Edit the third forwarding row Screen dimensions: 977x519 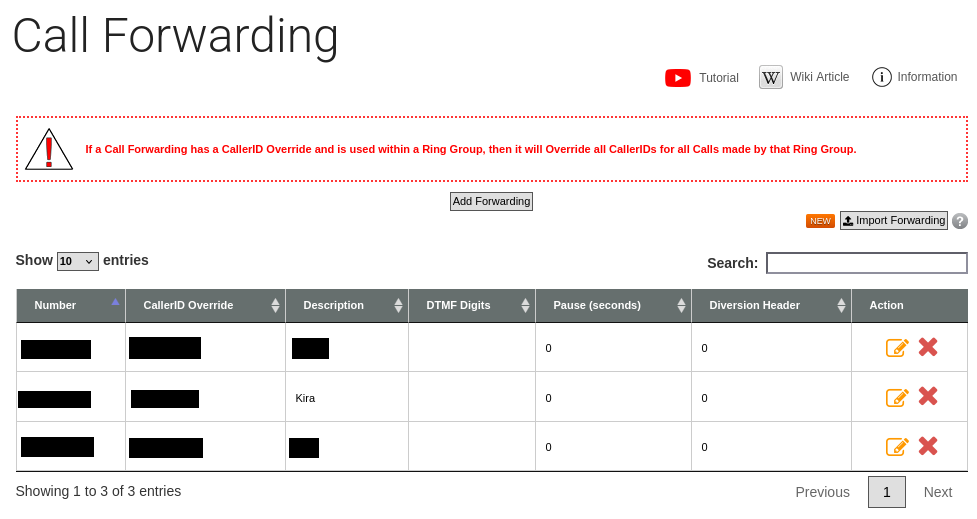(x=897, y=446)
